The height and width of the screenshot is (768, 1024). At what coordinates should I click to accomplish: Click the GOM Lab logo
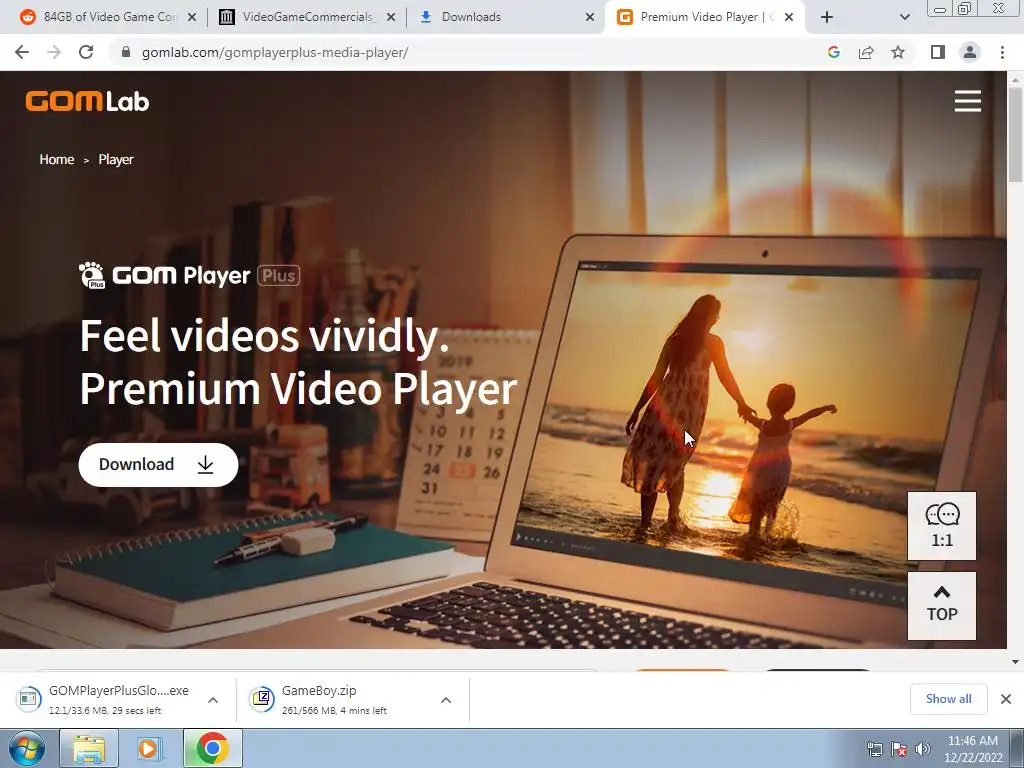88,101
